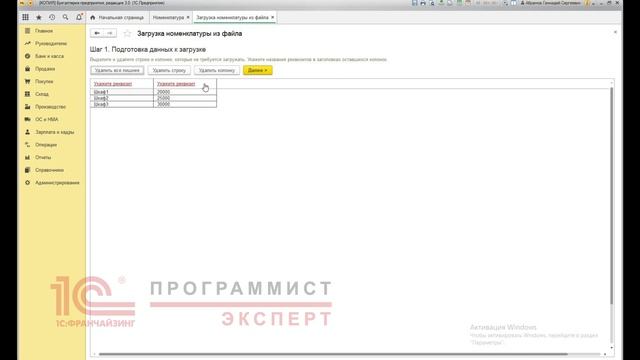
Task: Open the notifications bell icon
Action: click(x=79, y=17)
